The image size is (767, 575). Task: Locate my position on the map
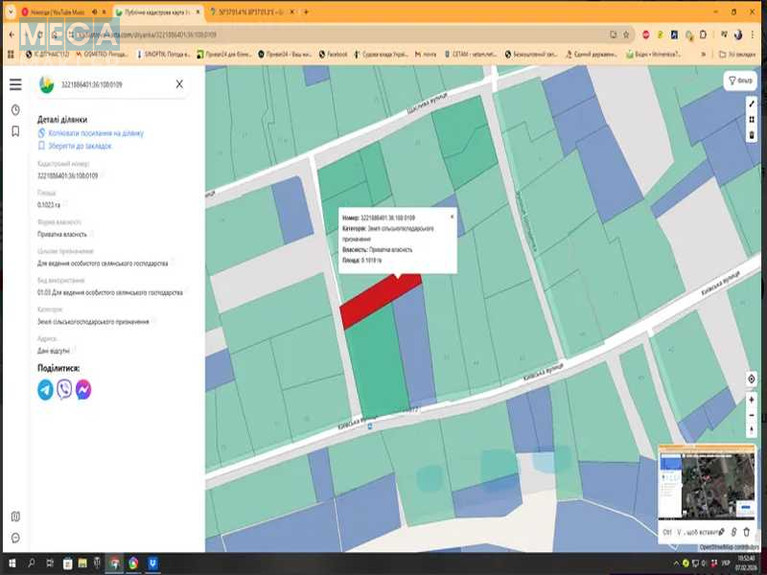click(x=752, y=379)
